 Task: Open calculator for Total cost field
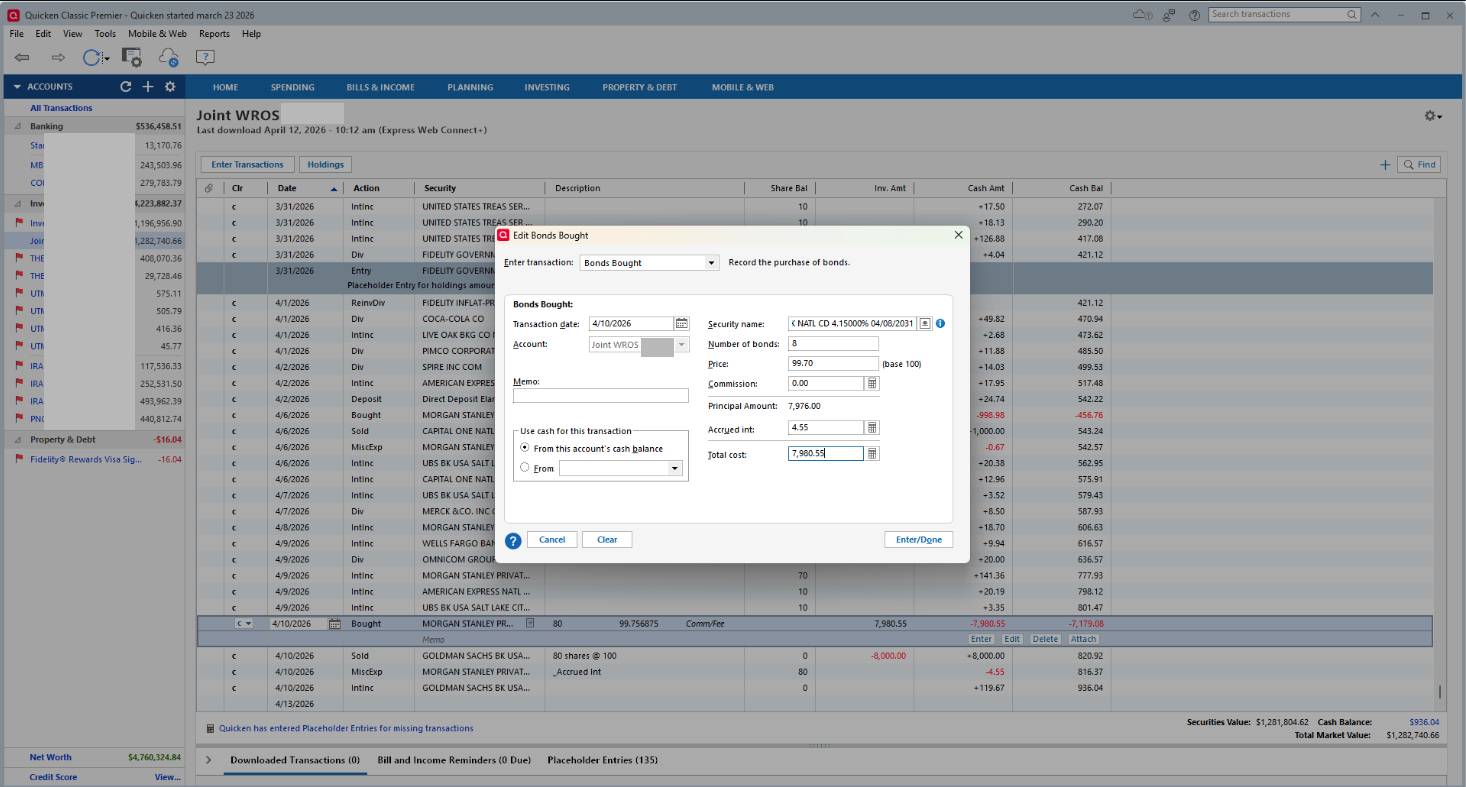pyautogui.click(x=872, y=453)
